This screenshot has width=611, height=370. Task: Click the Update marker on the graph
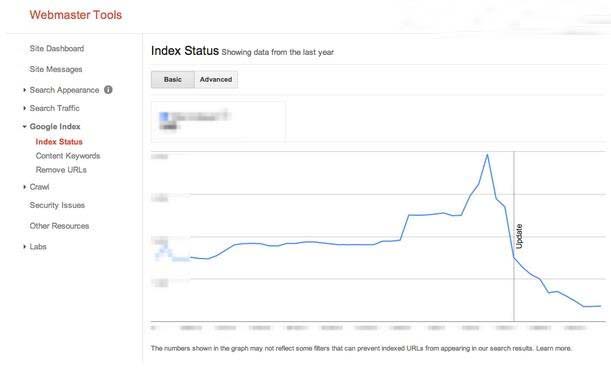tap(519, 236)
